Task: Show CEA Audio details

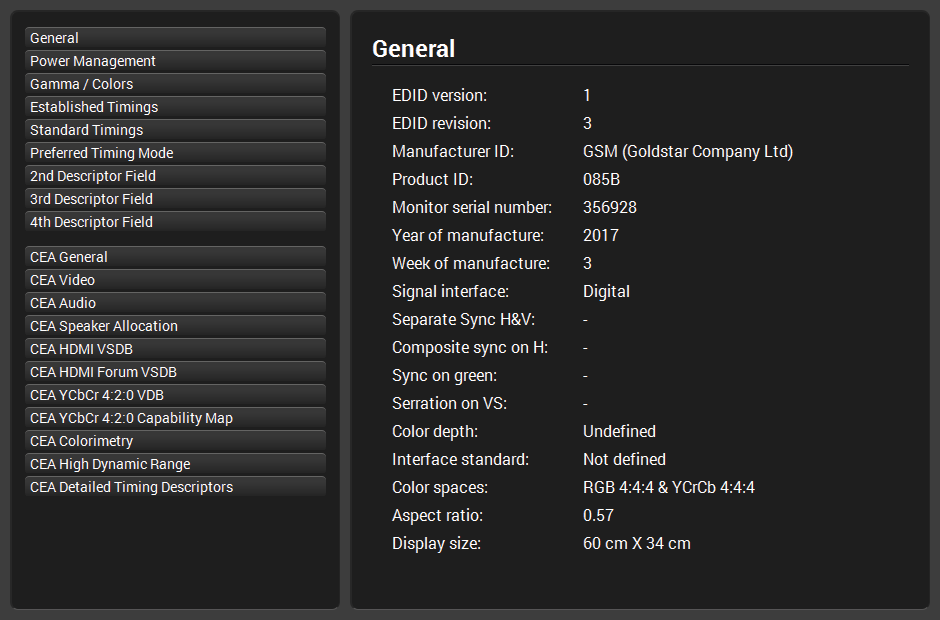Action: tap(175, 303)
